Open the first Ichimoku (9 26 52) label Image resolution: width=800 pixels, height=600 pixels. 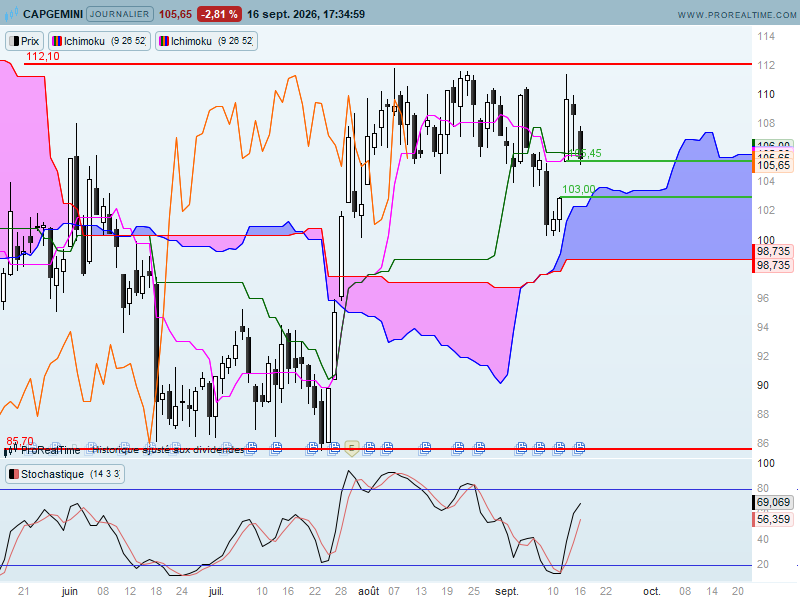(x=99, y=41)
